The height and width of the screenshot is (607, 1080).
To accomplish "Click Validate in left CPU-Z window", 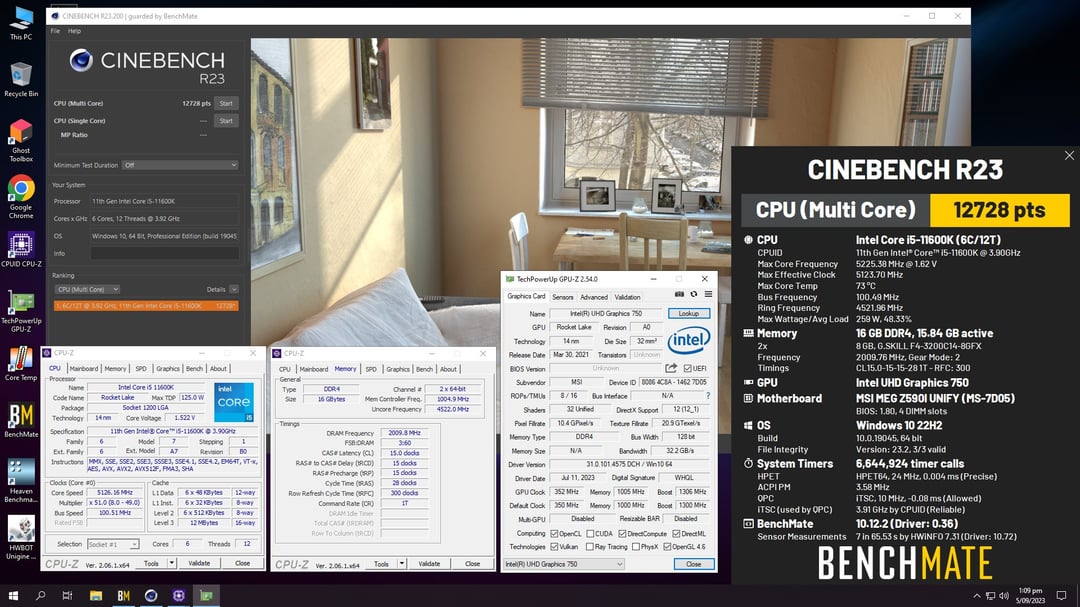I will coord(199,563).
